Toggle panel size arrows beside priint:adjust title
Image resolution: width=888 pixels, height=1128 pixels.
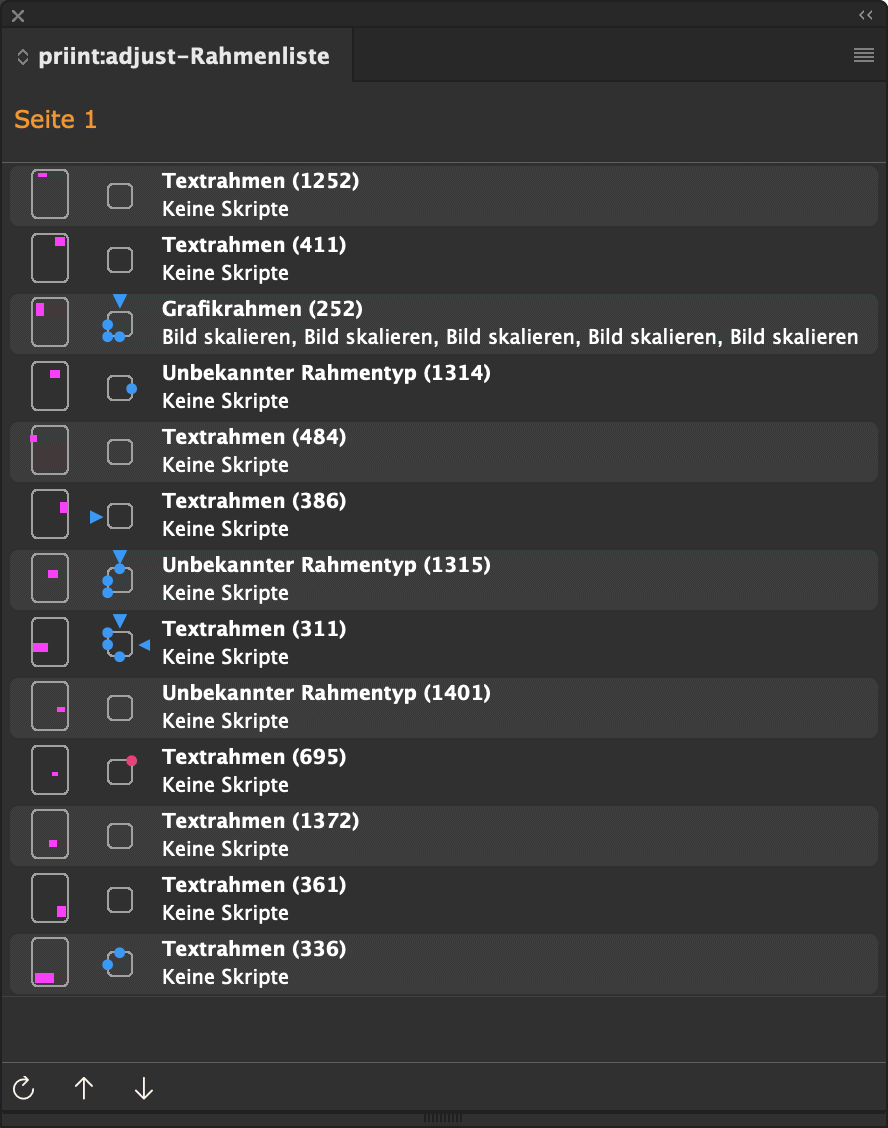click(x=23, y=57)
